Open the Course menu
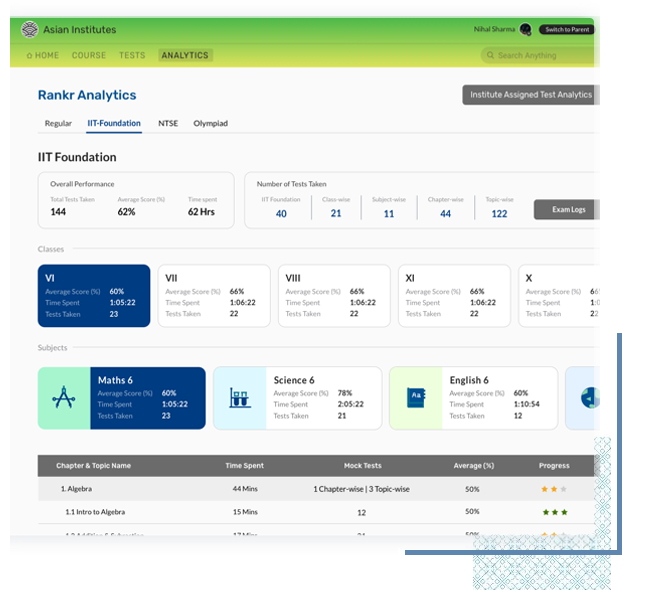Screen dimensions: 650x609 click(89, 55)
